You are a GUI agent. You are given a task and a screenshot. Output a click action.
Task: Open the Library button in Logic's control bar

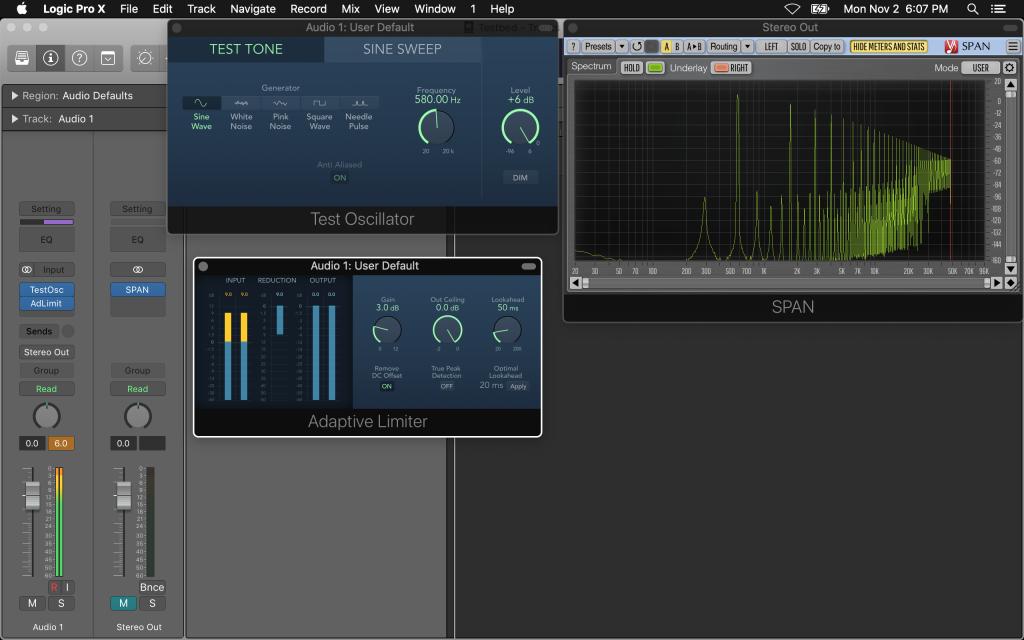tap(22, 58)
